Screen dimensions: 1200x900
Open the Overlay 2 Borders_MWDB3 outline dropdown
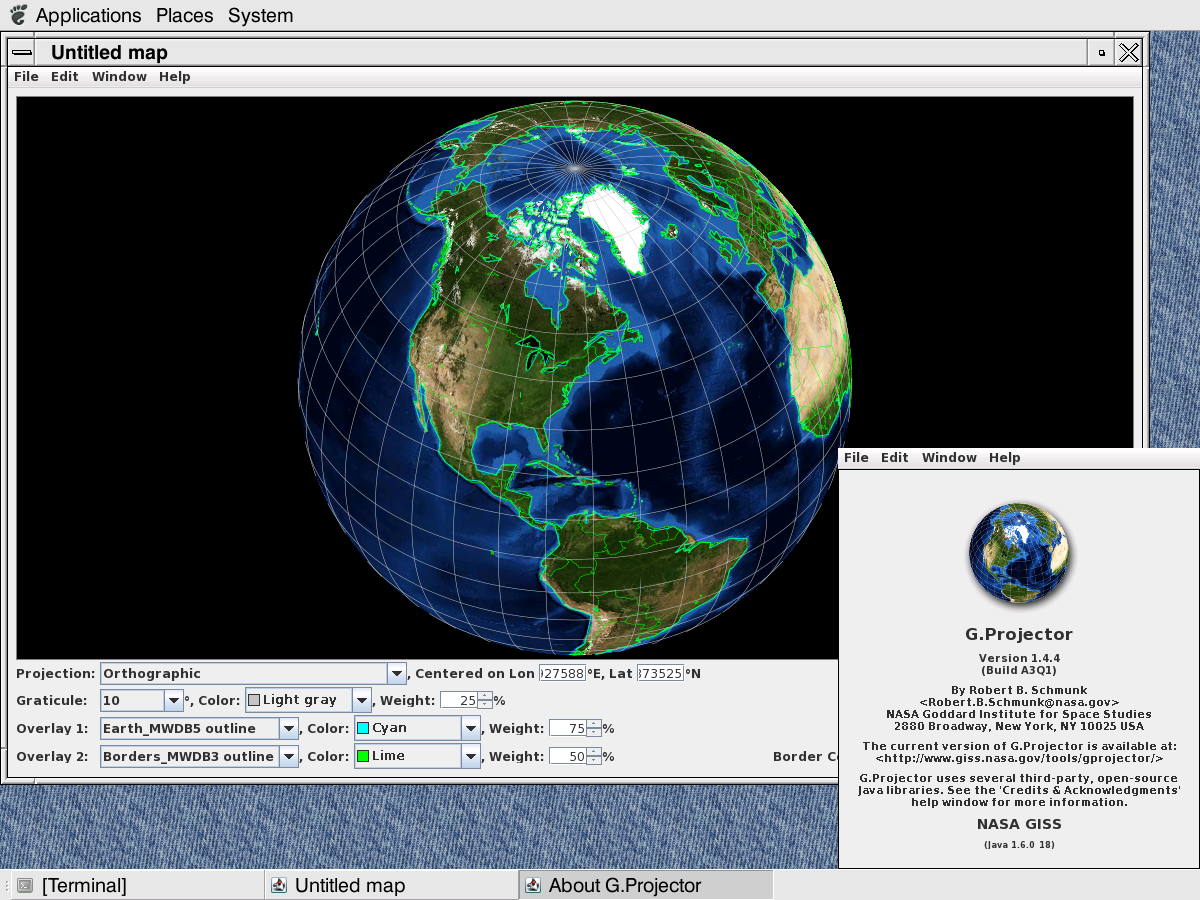pyautogui.click(x=289, y=757)
